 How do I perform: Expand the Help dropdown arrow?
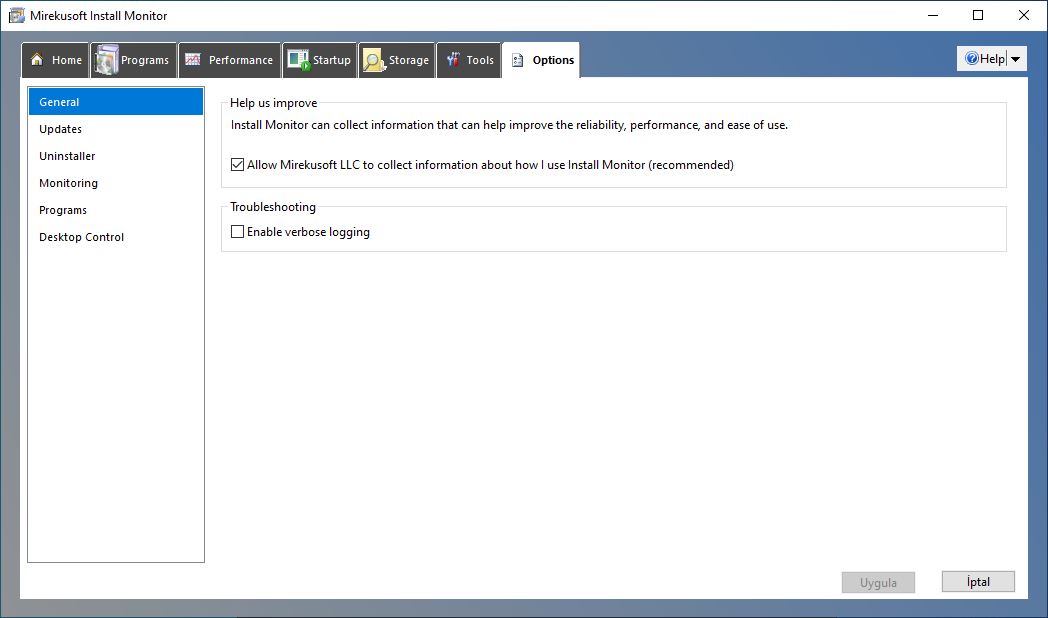coord(1016,59)
